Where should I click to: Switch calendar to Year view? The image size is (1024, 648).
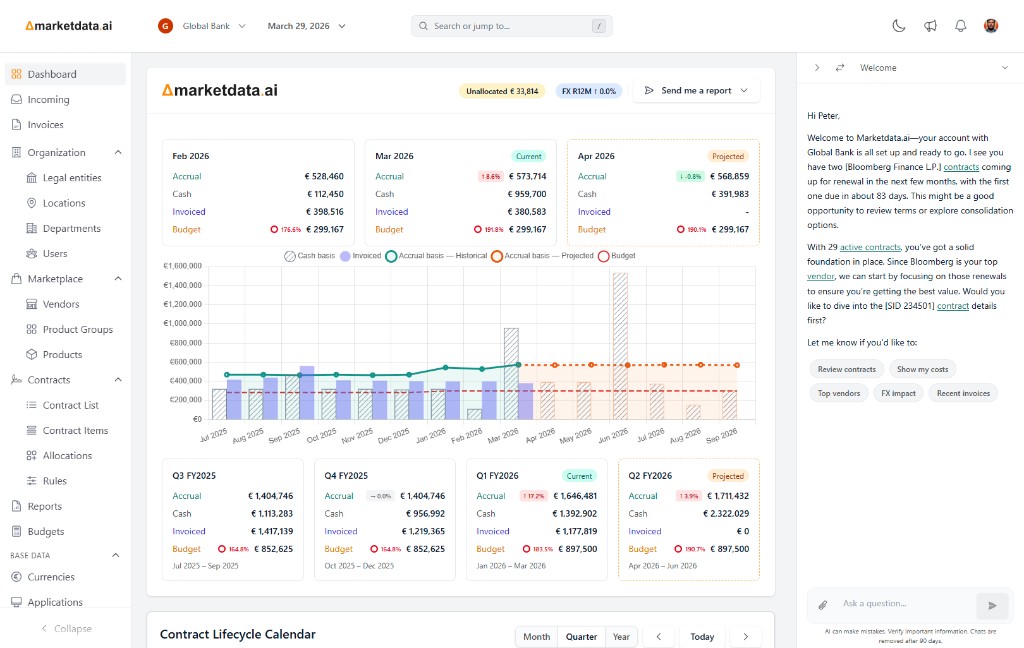coord(621,637)
